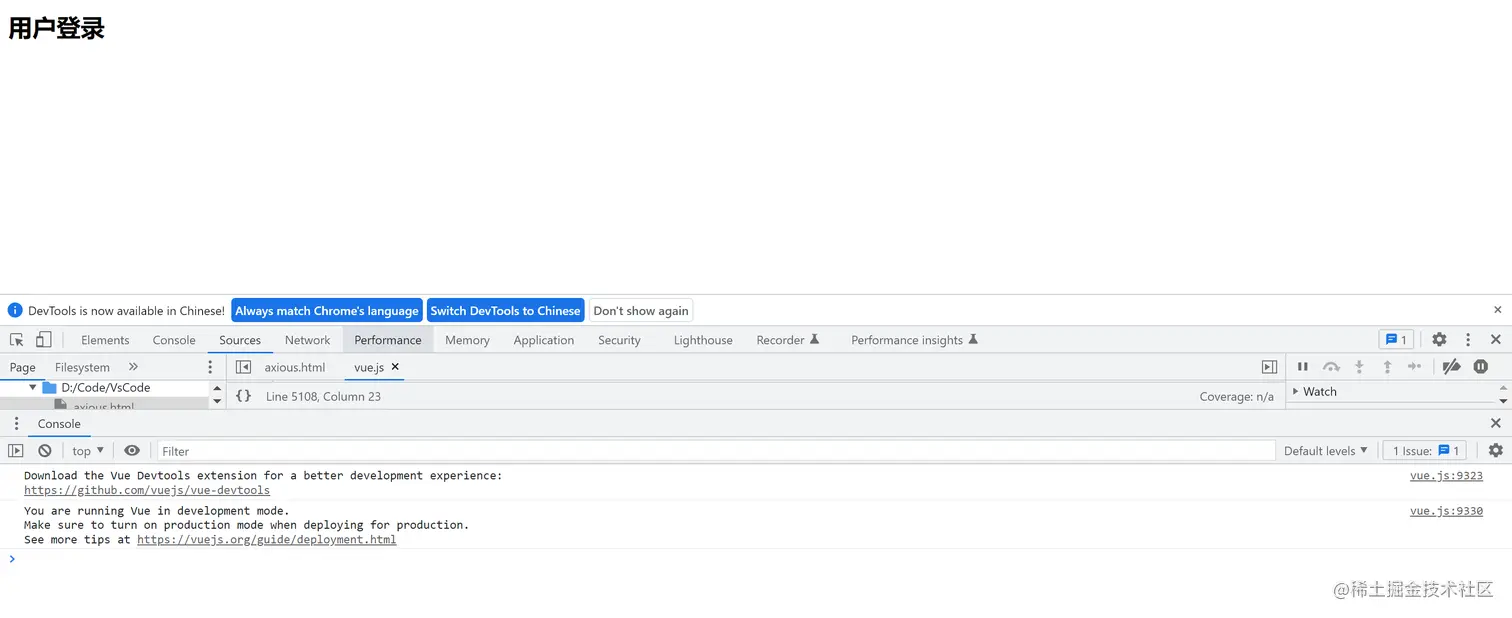Image resolution: width=1512 pixels, height=618 pixels.
Task: Open the vue.js:9323 source link
Action: [x=1446, y=476]
